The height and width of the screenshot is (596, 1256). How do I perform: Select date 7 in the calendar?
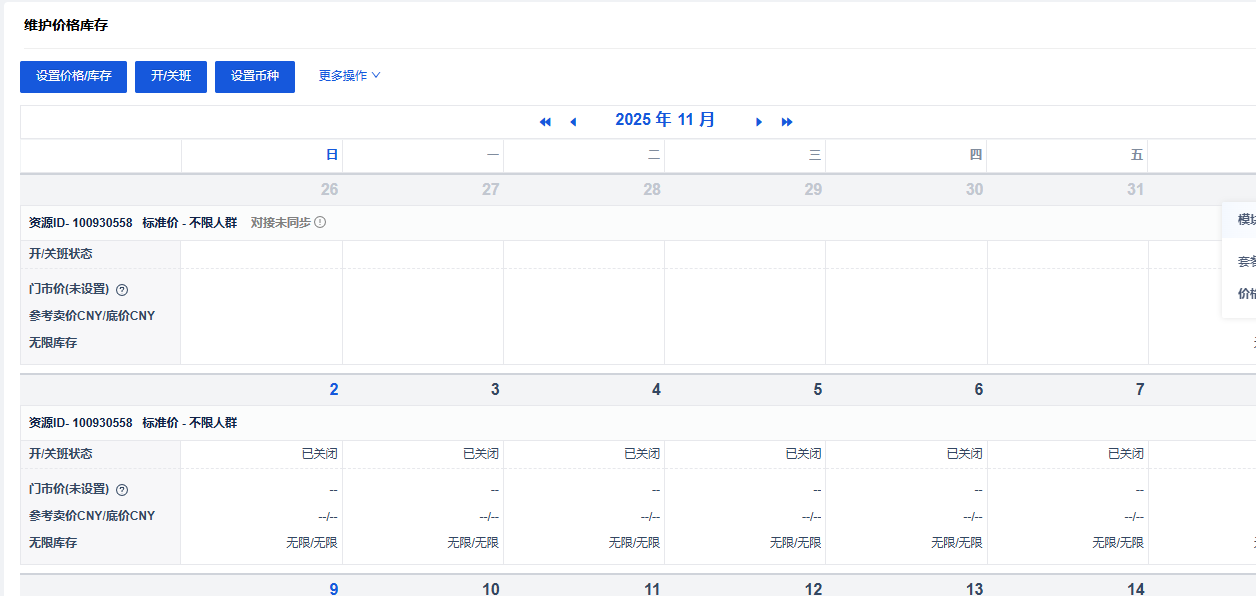1139,390
